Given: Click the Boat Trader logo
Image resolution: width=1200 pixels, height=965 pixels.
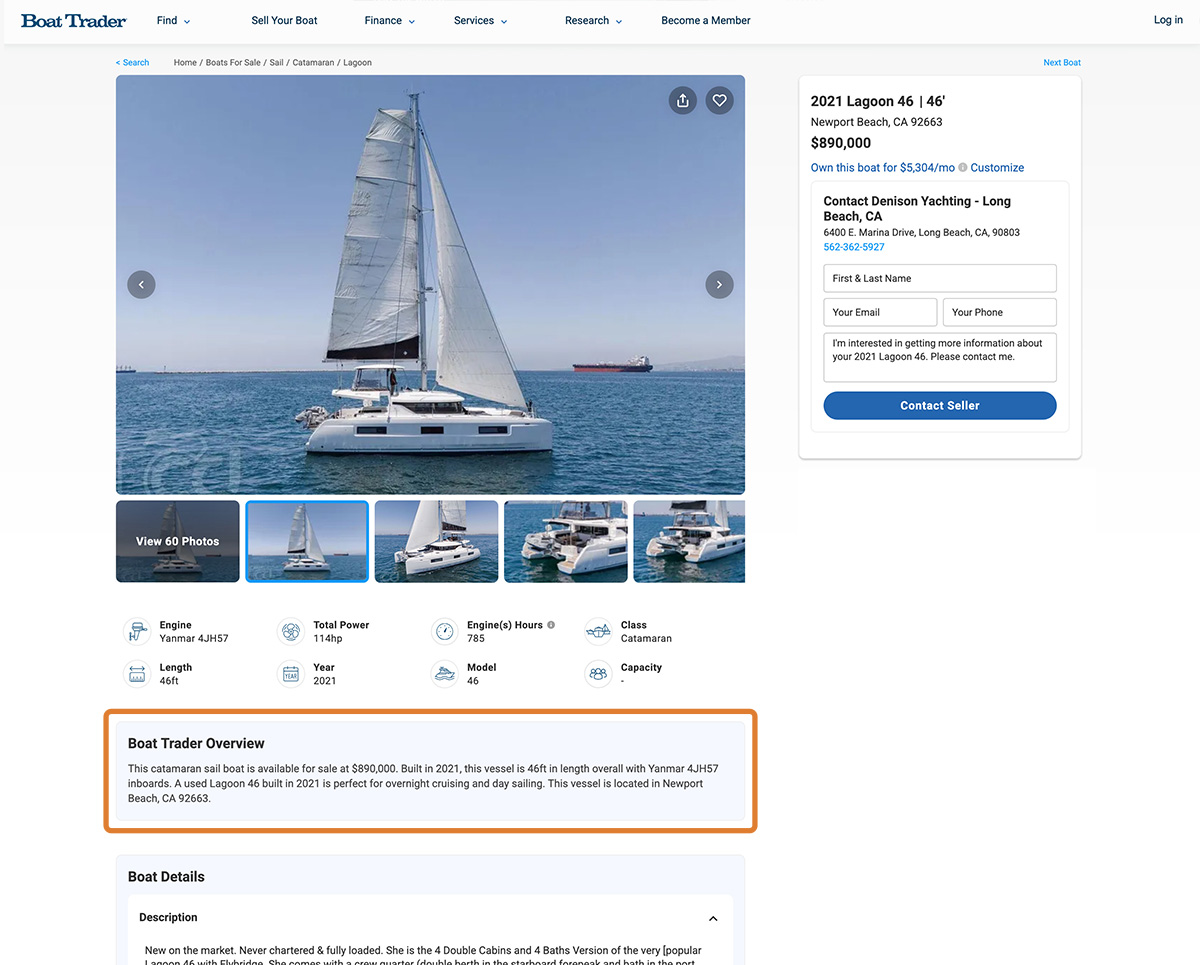Looking at the screenshot, I should (74, 20).
